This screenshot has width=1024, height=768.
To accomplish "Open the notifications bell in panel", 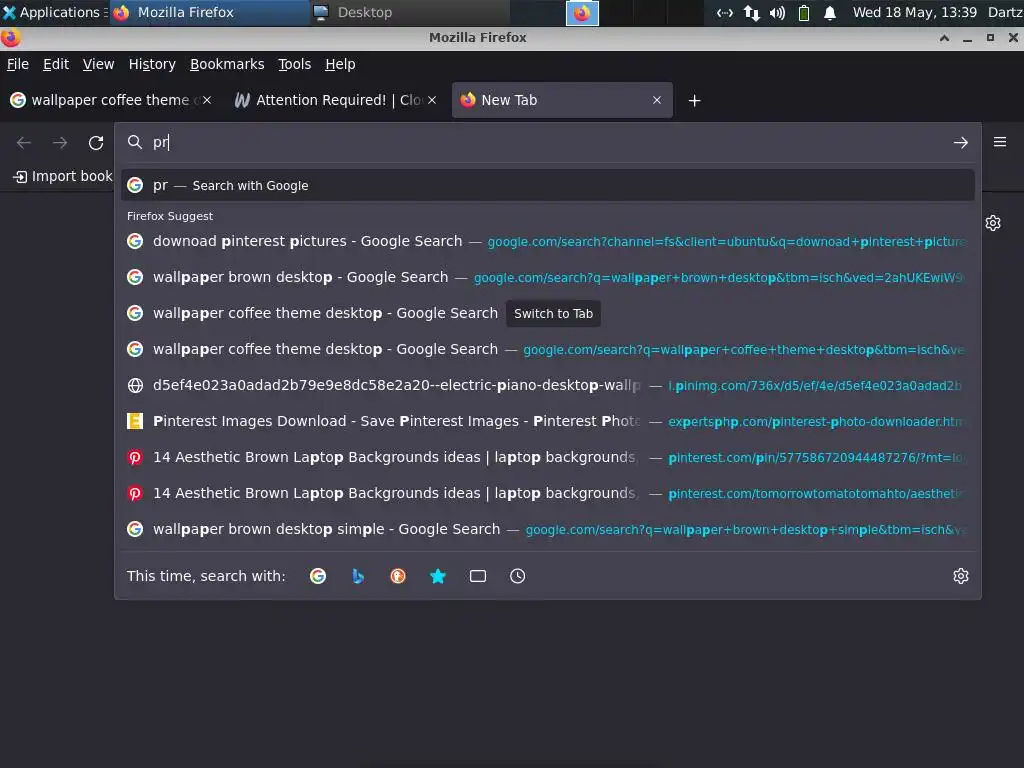I will pos(829,13).
